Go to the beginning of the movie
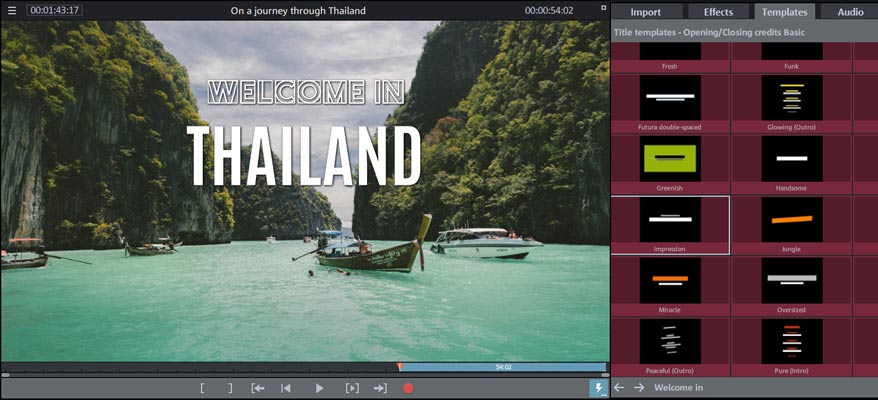Screen dimensions: 878x400 click(286, 388)
